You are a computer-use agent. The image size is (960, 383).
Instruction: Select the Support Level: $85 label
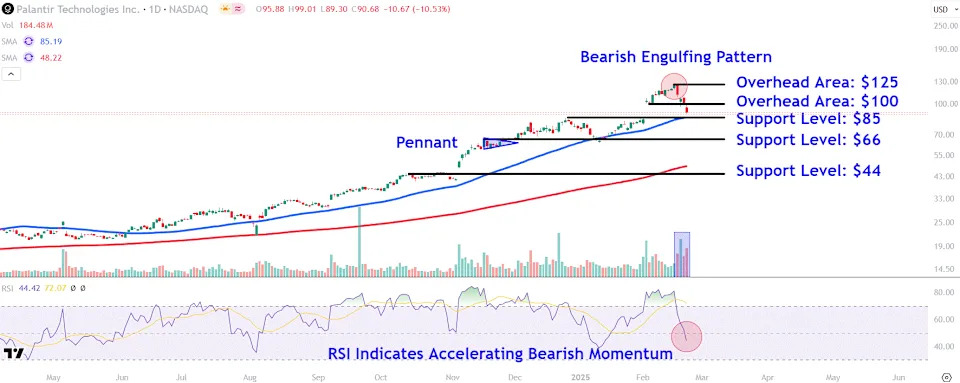point(808,119)
